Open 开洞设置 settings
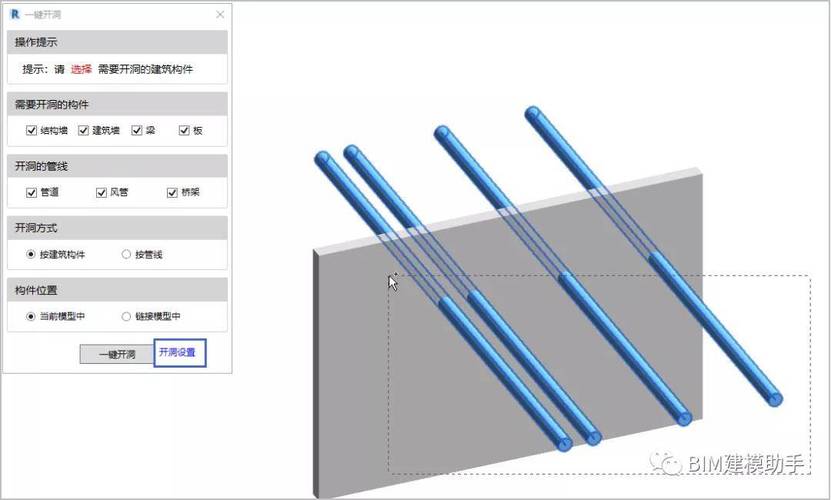831x500 pixels. [x=180, y=353]
